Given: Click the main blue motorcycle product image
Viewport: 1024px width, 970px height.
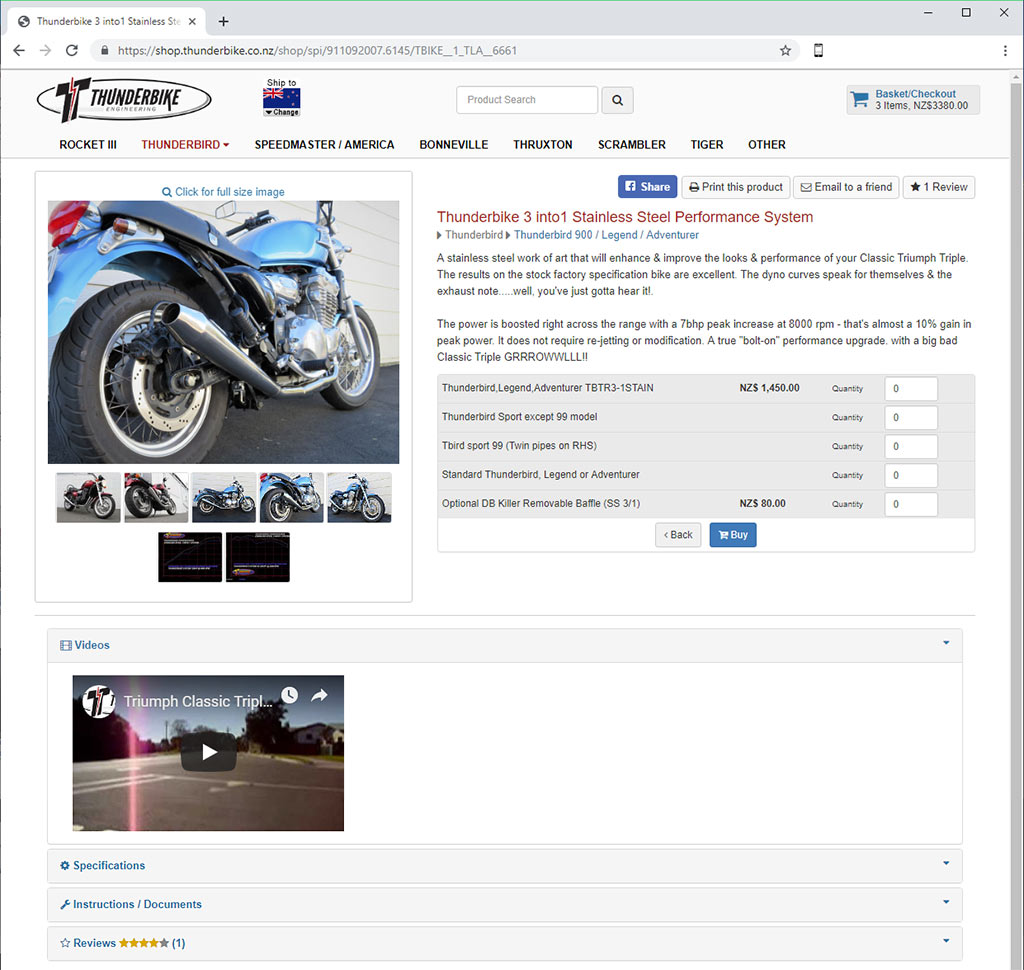Looking at the screenshot, I should point(223,332).
